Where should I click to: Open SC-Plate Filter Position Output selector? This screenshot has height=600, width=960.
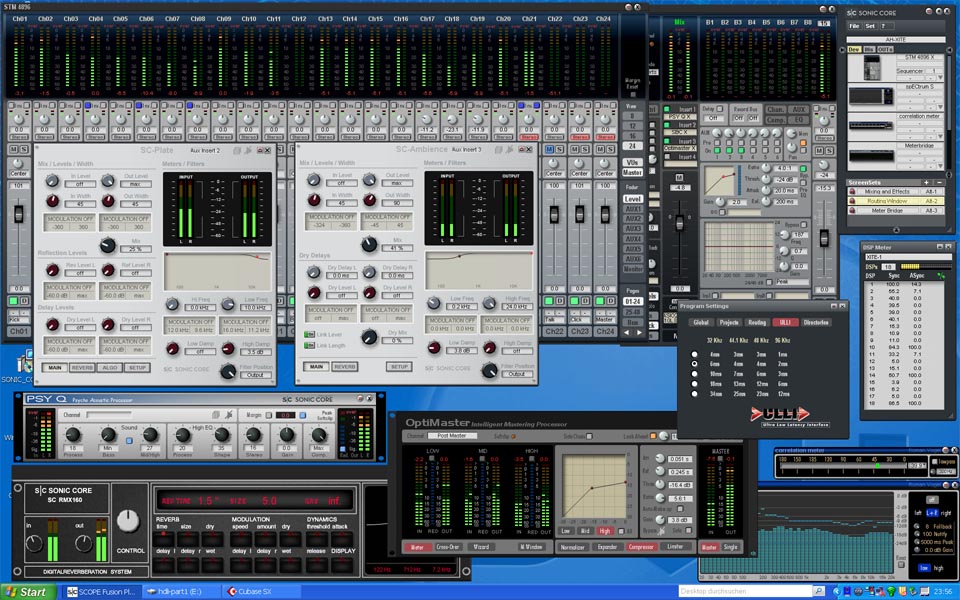click(x=255, y=375)
